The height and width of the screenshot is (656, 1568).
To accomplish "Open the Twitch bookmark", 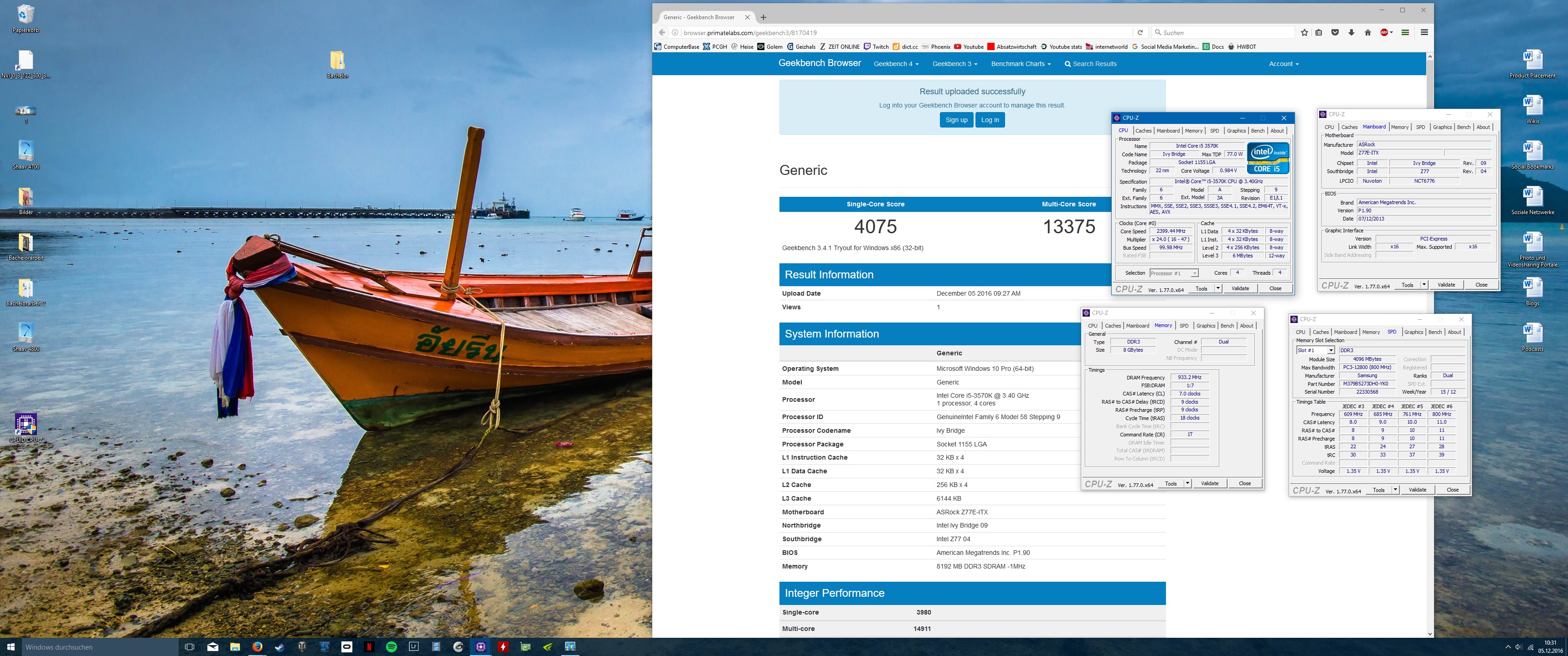I will tap(876, 47).
